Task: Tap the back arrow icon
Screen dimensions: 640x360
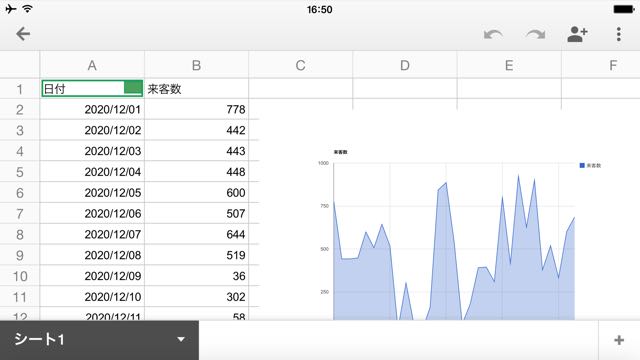Action: pyautogui.click(x=23, y=34)
